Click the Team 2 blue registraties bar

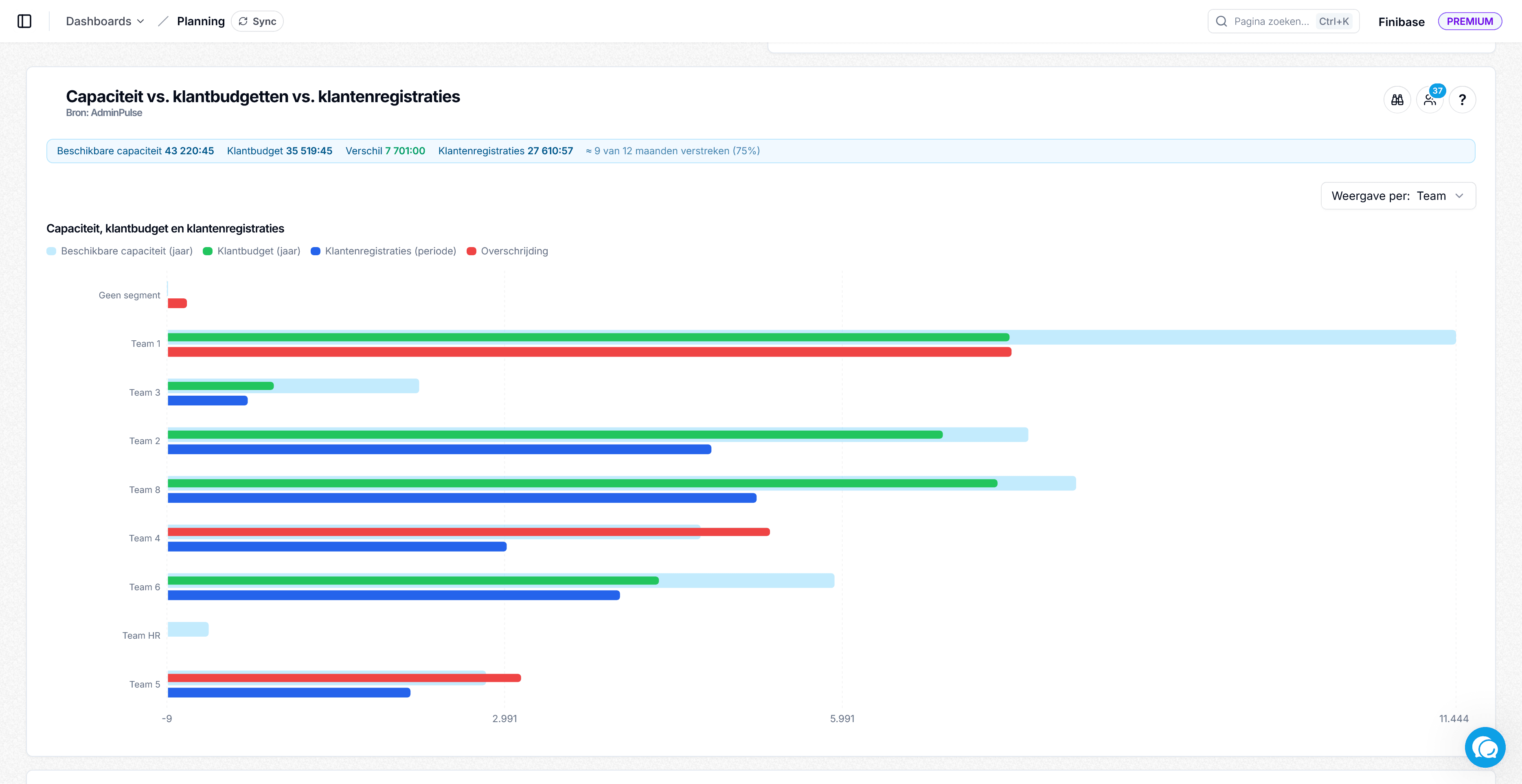[x=440, y=450]
